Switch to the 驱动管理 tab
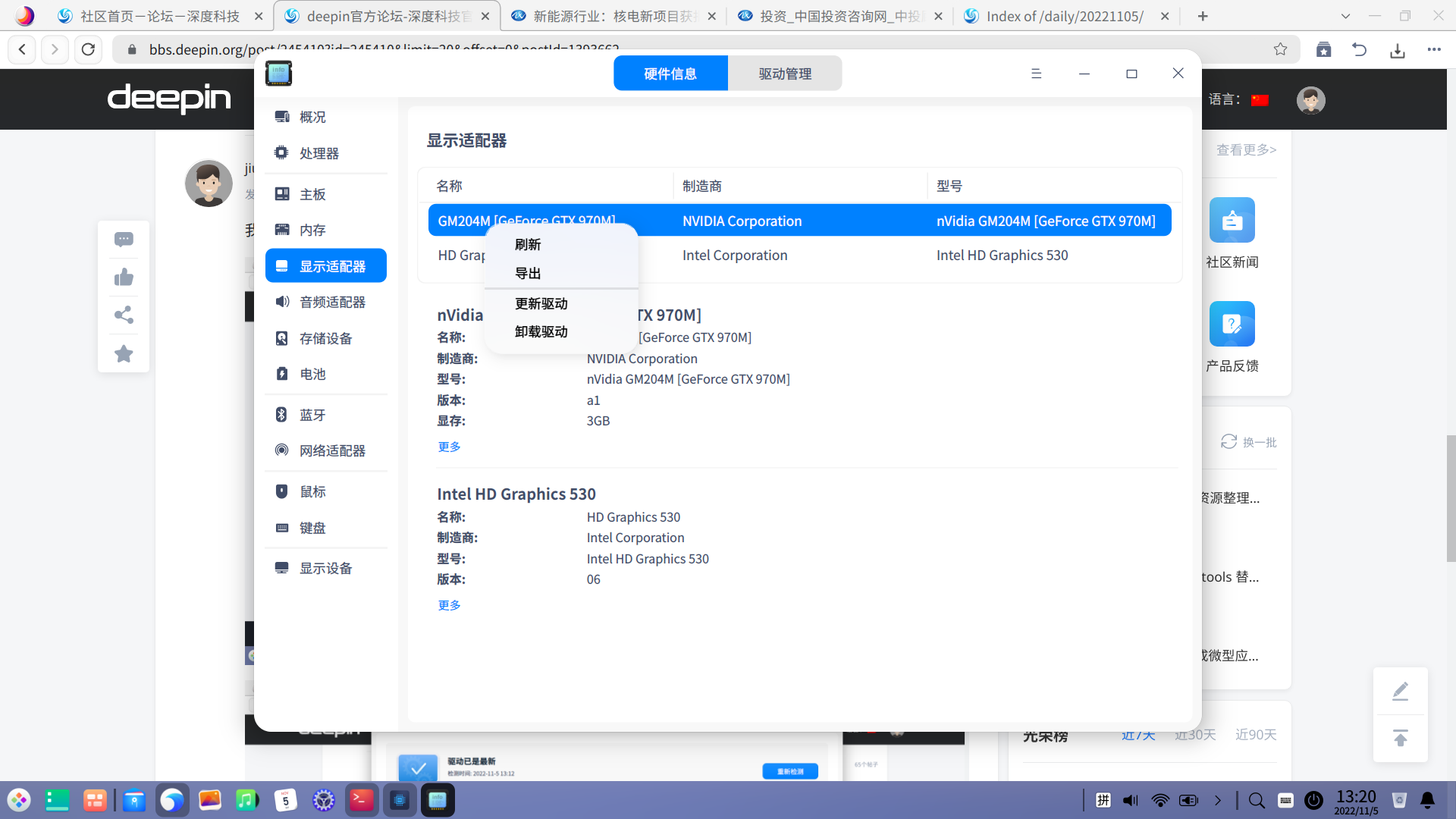 coord(785,74)
